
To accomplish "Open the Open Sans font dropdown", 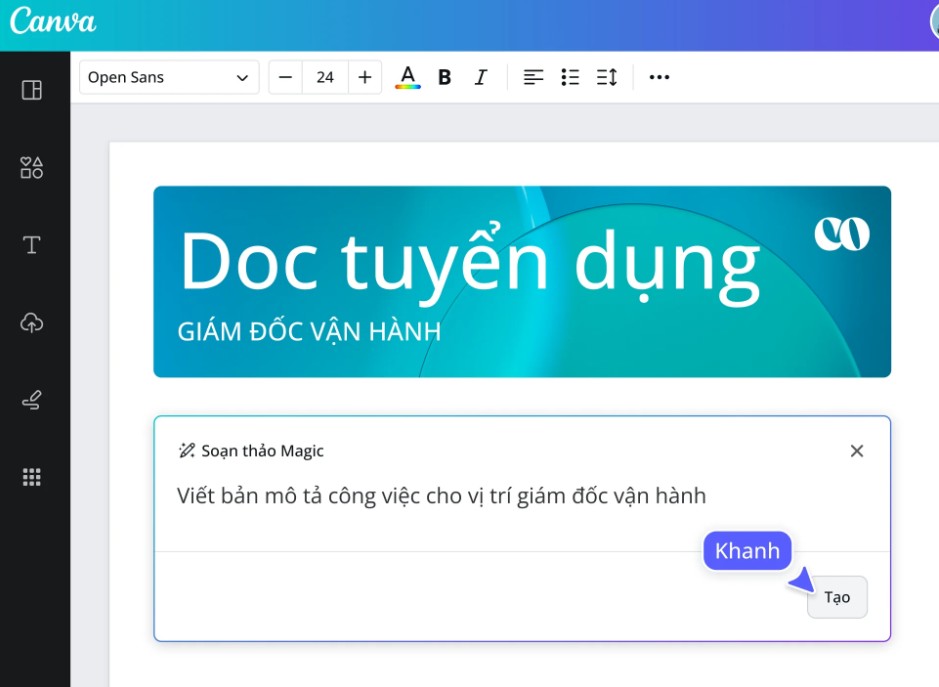I will point(169,77).
